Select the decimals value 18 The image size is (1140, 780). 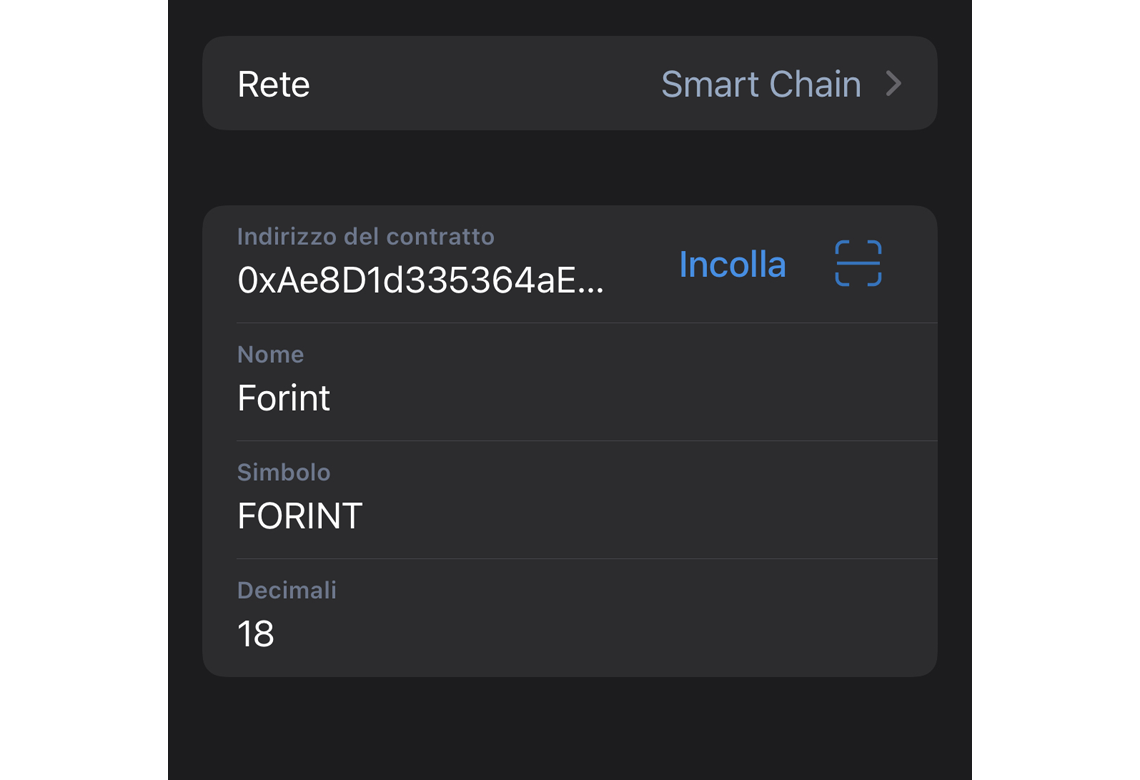256,633
